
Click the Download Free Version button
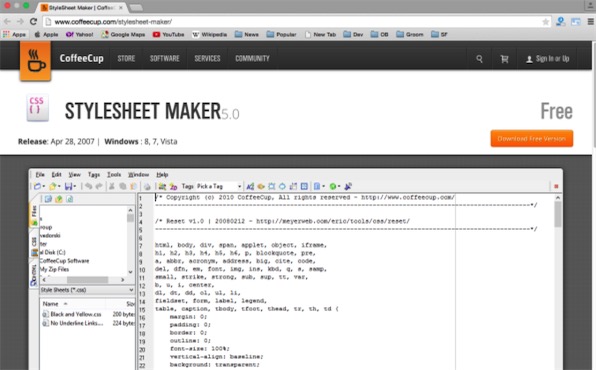pyautogui.click(x=531, y=138)
